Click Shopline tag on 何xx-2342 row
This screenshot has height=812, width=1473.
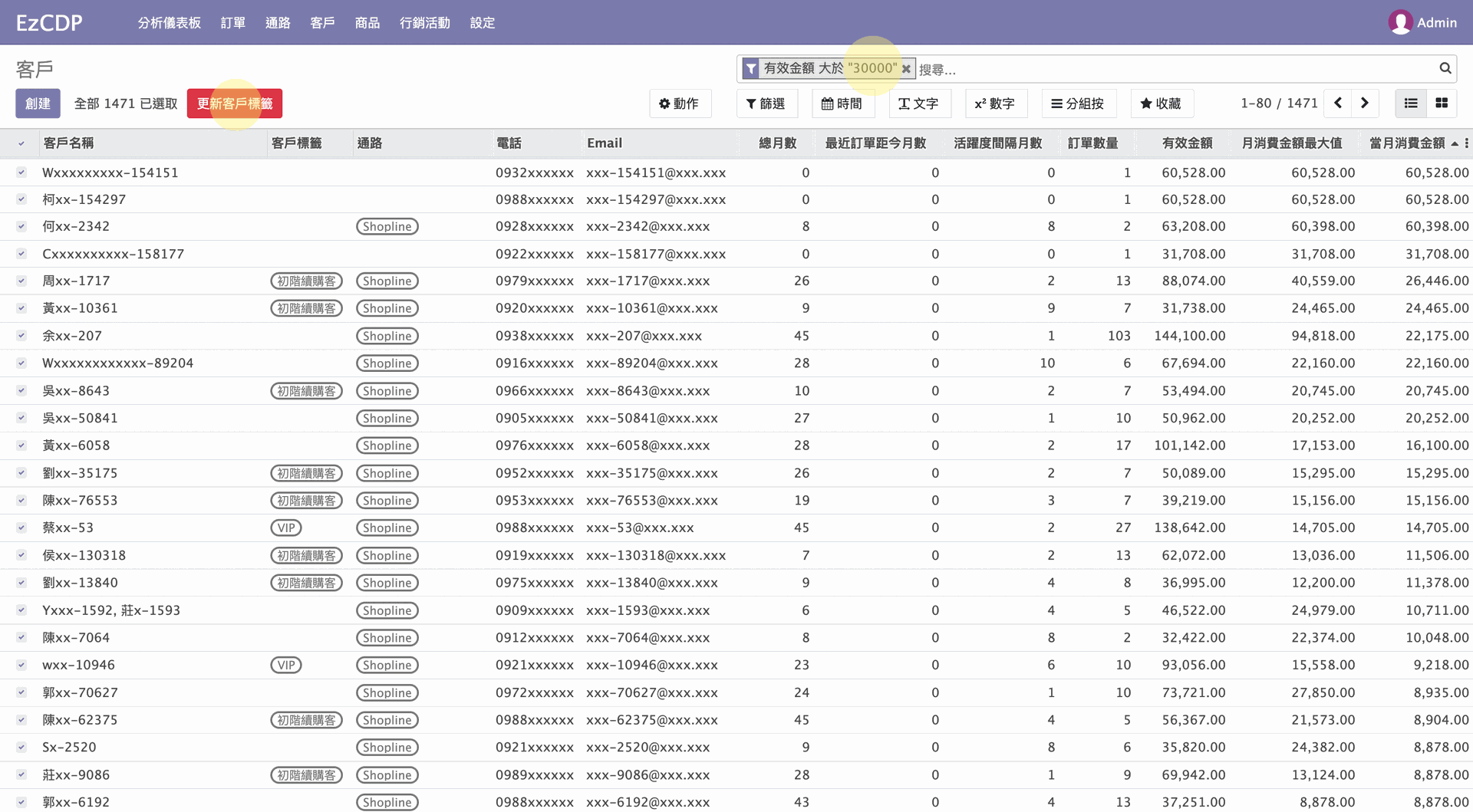387,226
